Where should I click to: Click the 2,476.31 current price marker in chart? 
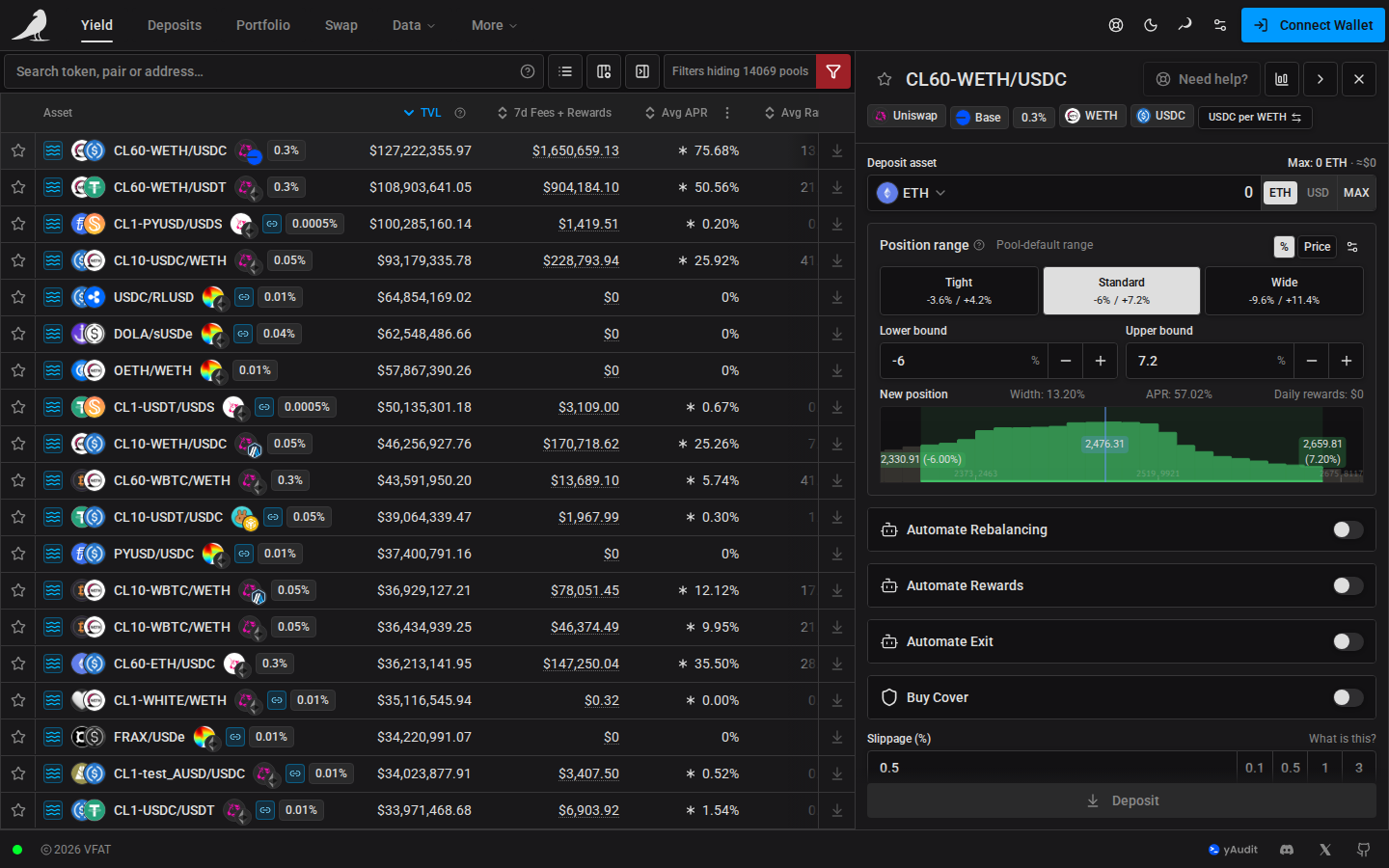pyautogui.click(x=1104, y=444)
